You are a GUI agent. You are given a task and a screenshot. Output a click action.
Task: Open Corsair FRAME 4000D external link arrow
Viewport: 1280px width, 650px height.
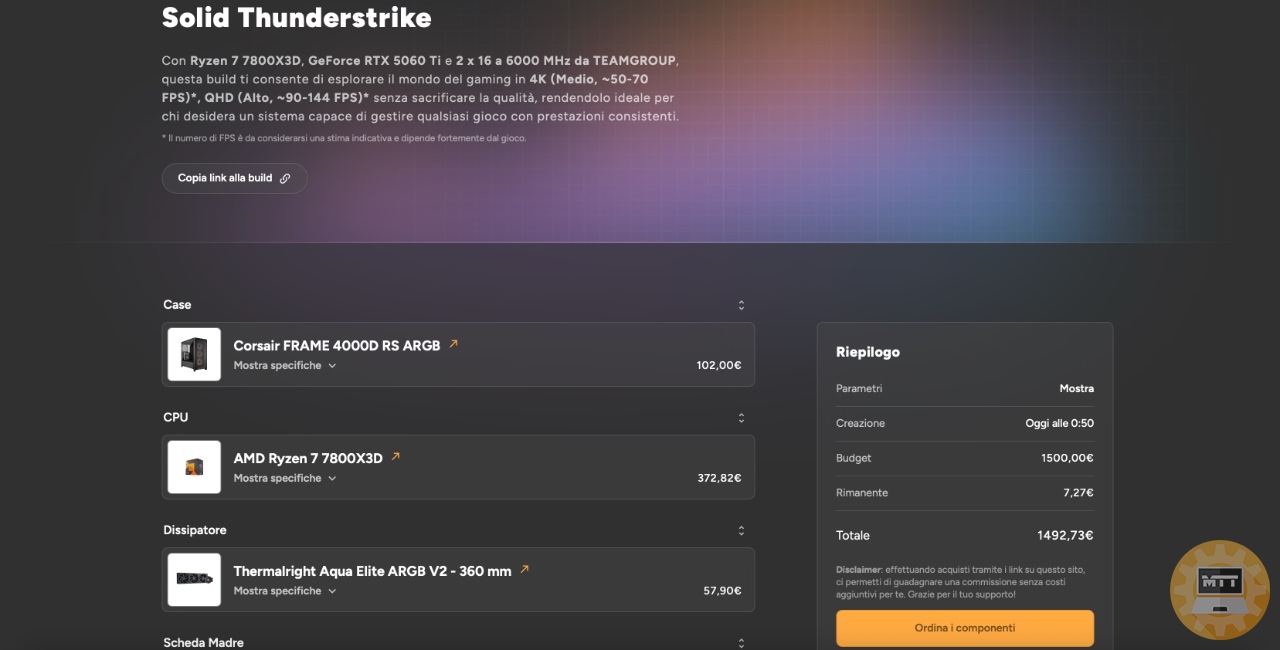(x=453, y=344)
